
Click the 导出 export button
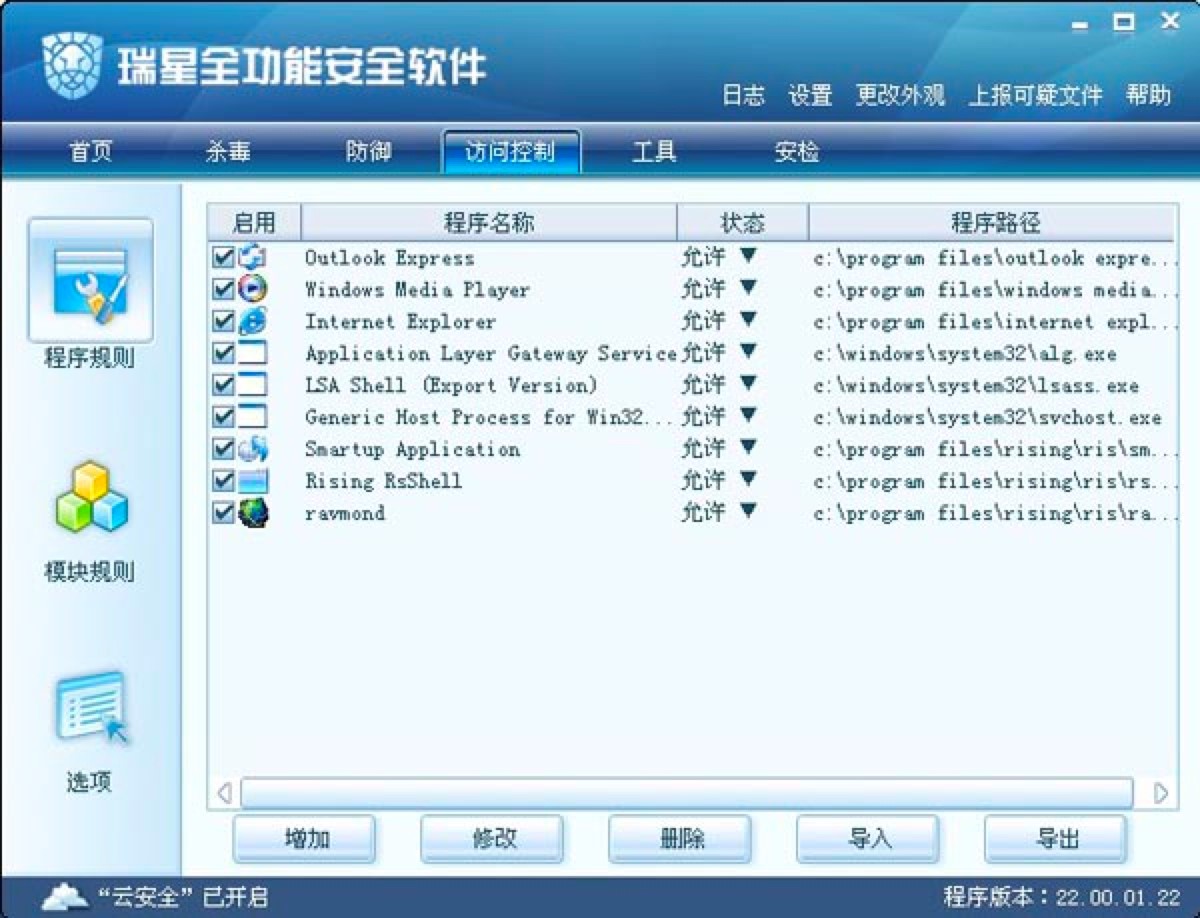pyautogui.click(x=1057, y=839)
